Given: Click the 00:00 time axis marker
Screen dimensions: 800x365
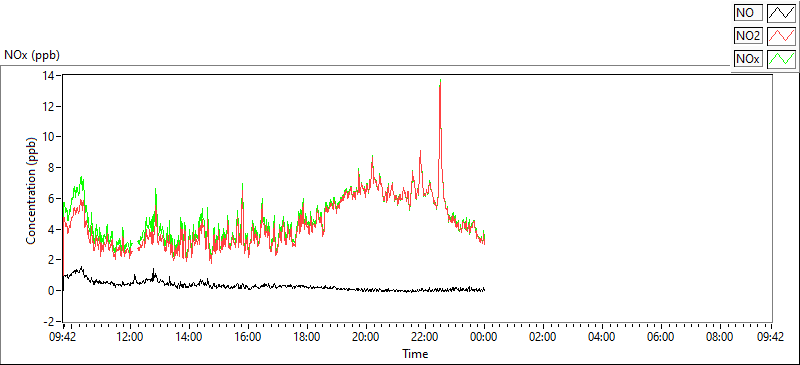Looking at the screenshot, I should 484,337.
